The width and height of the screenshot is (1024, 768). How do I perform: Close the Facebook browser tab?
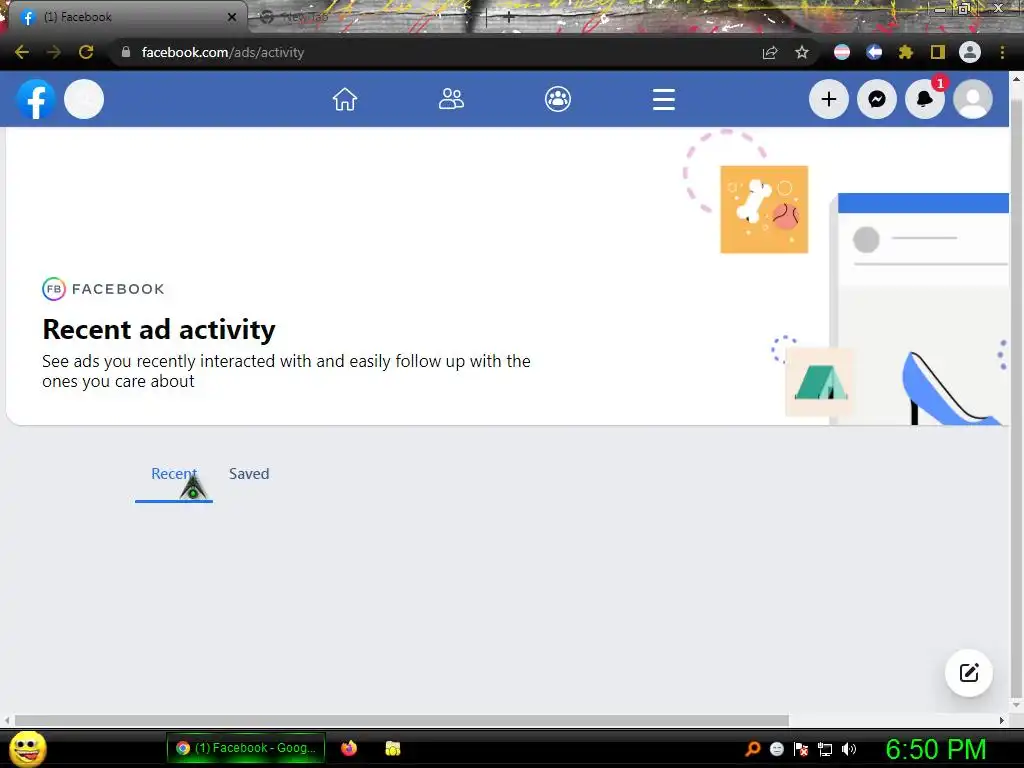click(x=232, y=17)
